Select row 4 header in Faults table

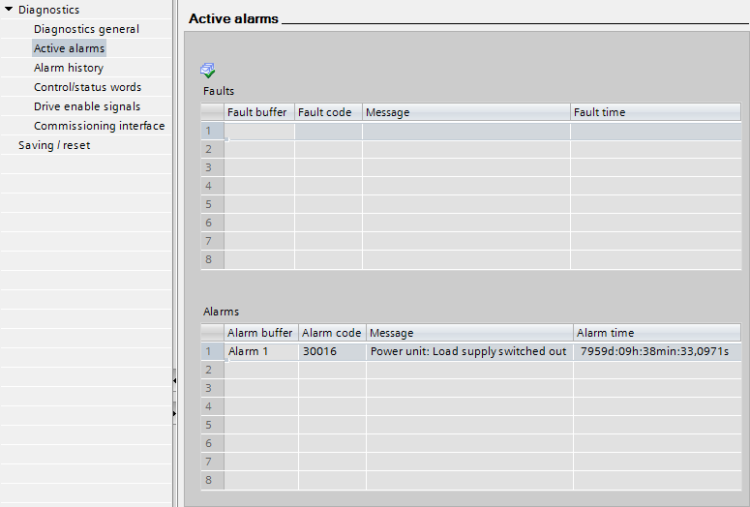point(212,186)
